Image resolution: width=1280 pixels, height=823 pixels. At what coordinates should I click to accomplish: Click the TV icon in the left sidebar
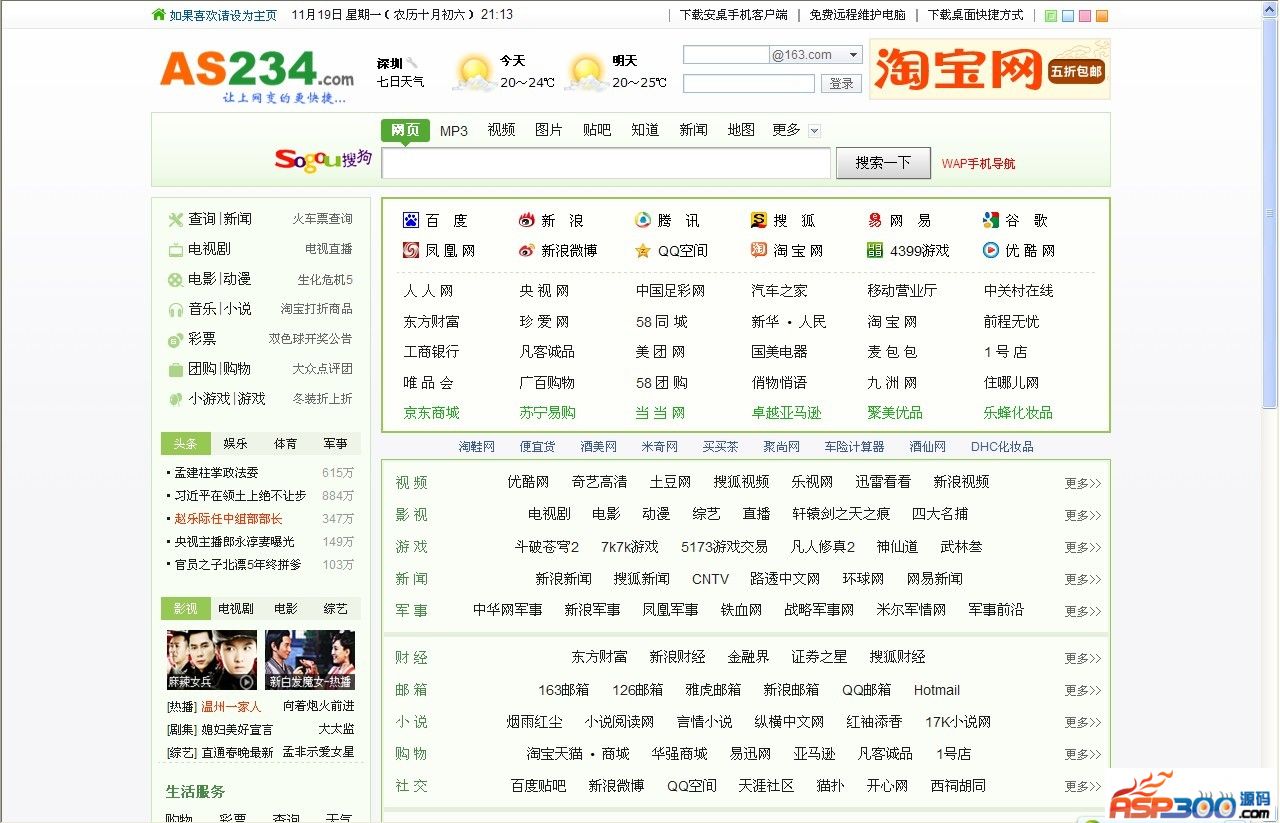pos(175,249)
